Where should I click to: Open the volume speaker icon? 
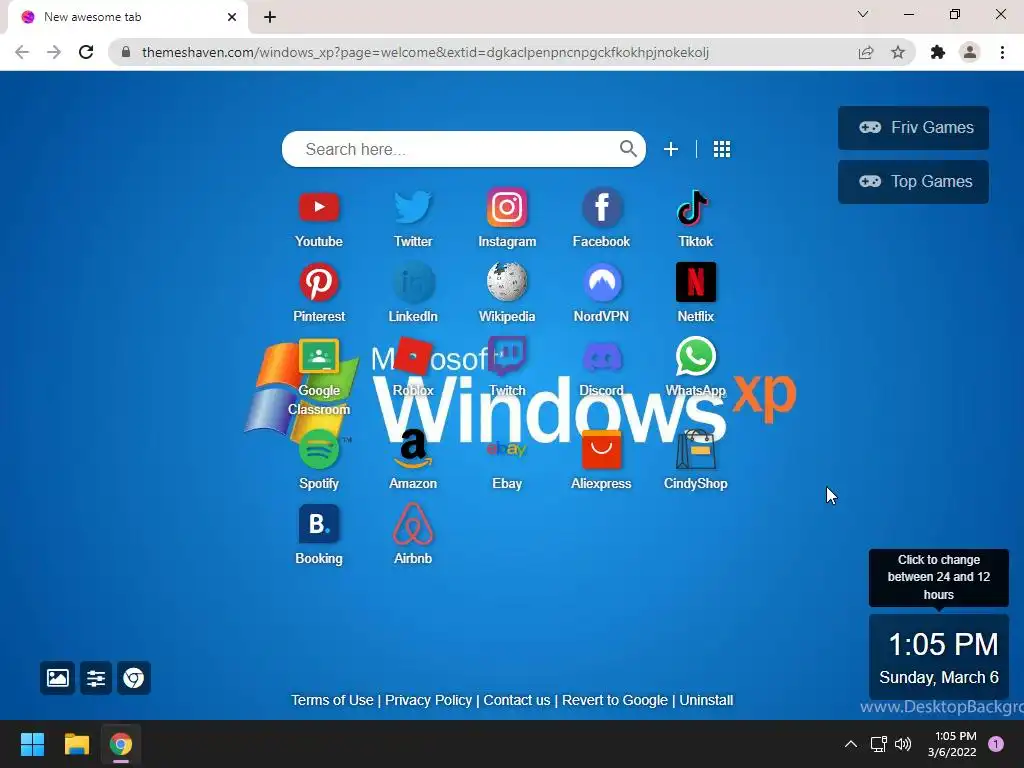point(903,744)
